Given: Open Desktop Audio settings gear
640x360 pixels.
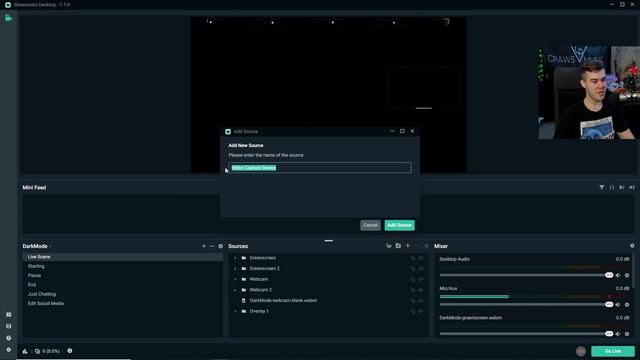Looking at the screenshot, I should click(x=627, y=276).
